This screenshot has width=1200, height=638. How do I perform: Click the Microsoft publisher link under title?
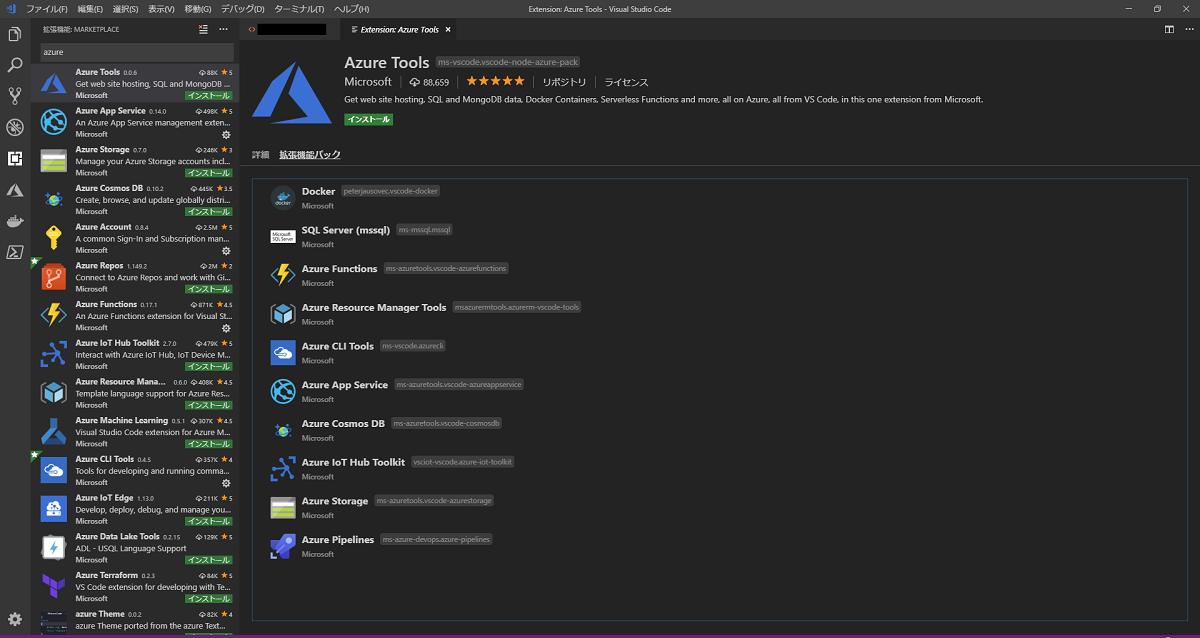click(368, 82)
